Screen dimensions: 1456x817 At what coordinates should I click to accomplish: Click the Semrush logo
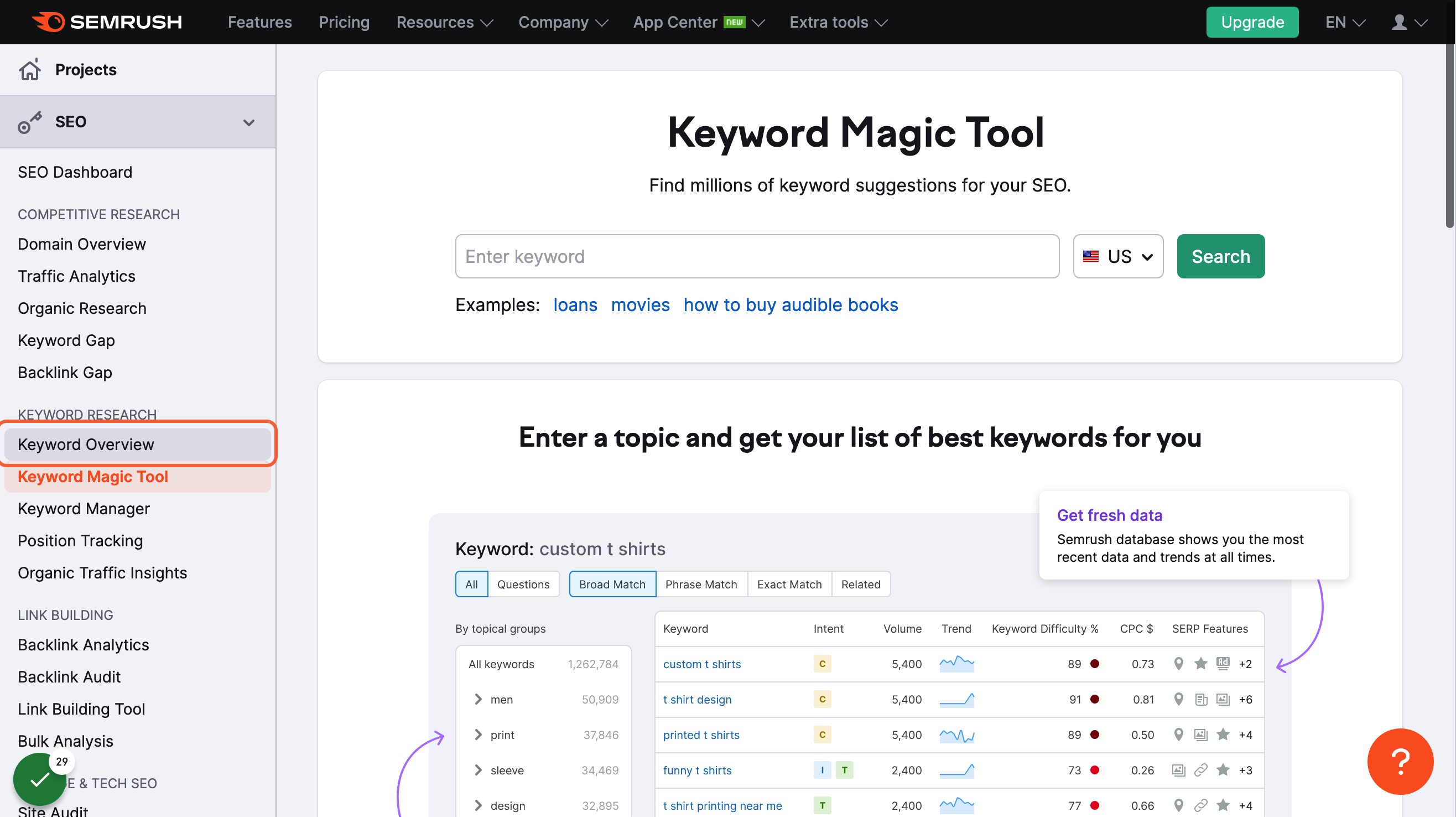(x=107, y=22)
